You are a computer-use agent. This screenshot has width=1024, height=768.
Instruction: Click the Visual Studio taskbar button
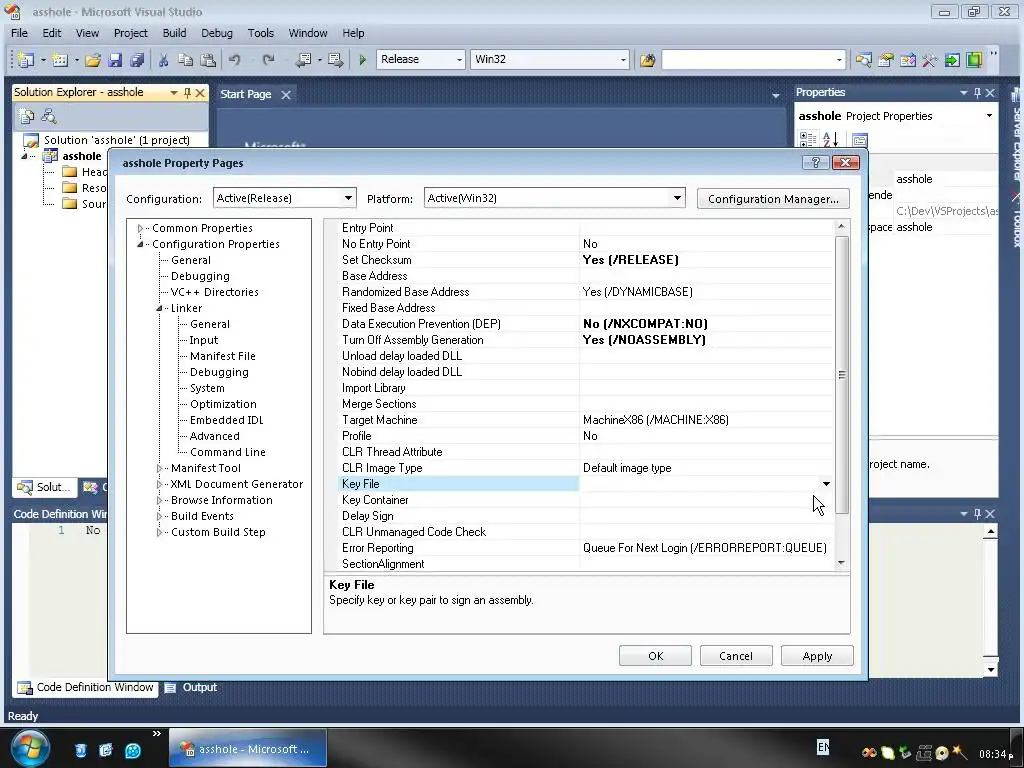[248, 749]
